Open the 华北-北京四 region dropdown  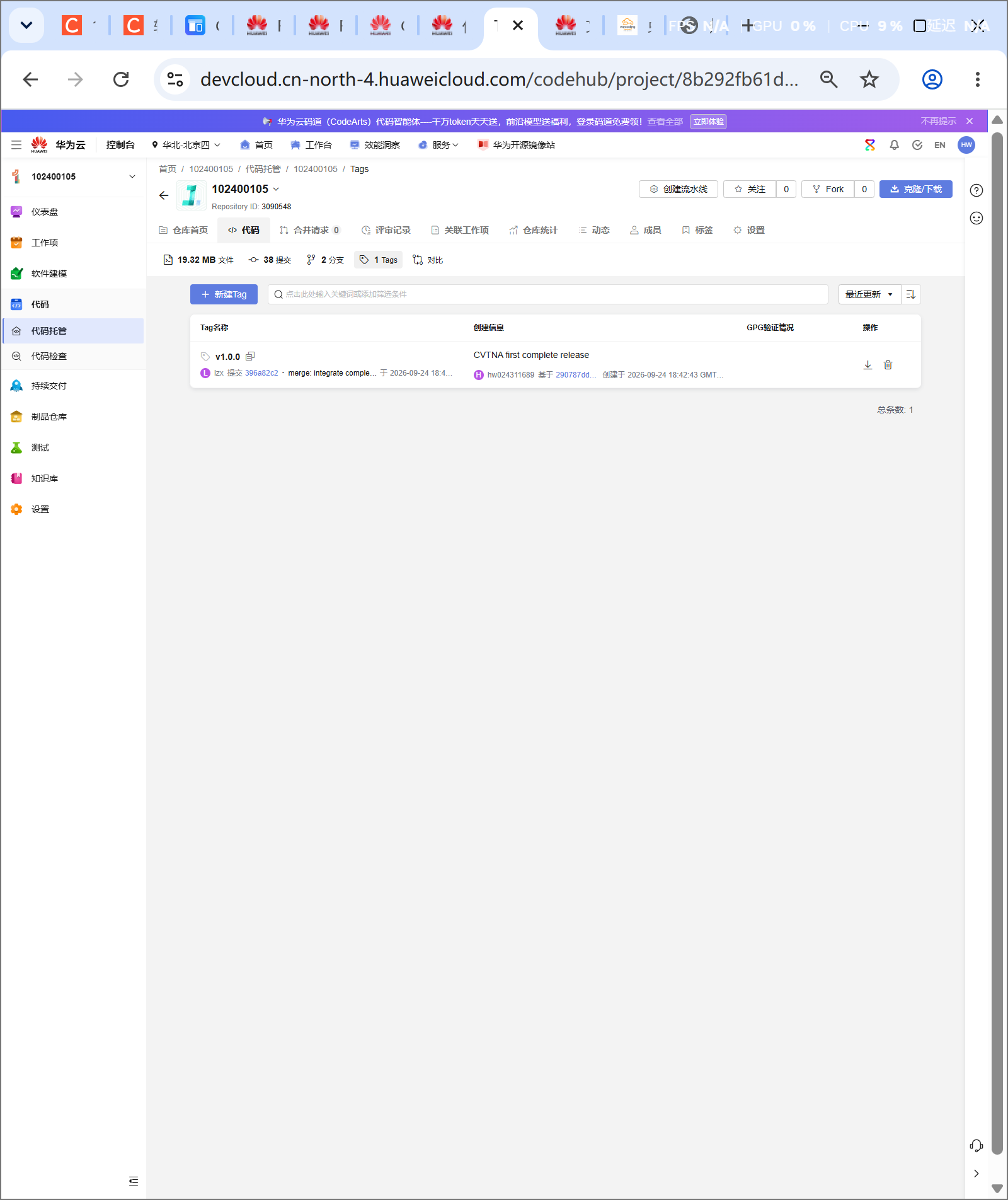point(186,145)
